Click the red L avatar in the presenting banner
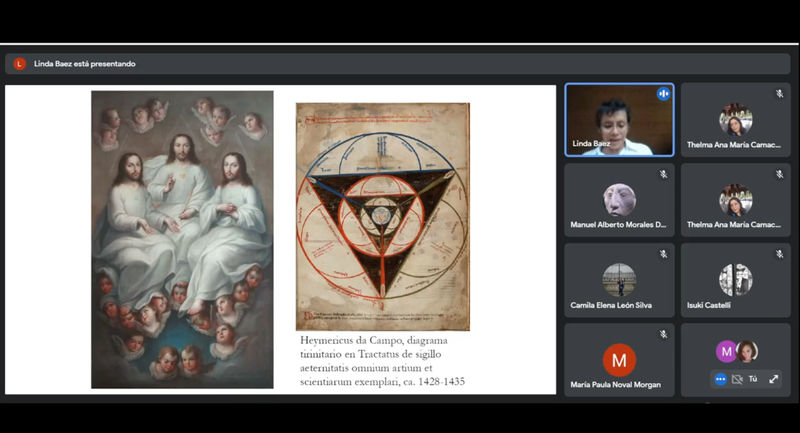Viewport: 800px width, 433px height. coord(19,64)
